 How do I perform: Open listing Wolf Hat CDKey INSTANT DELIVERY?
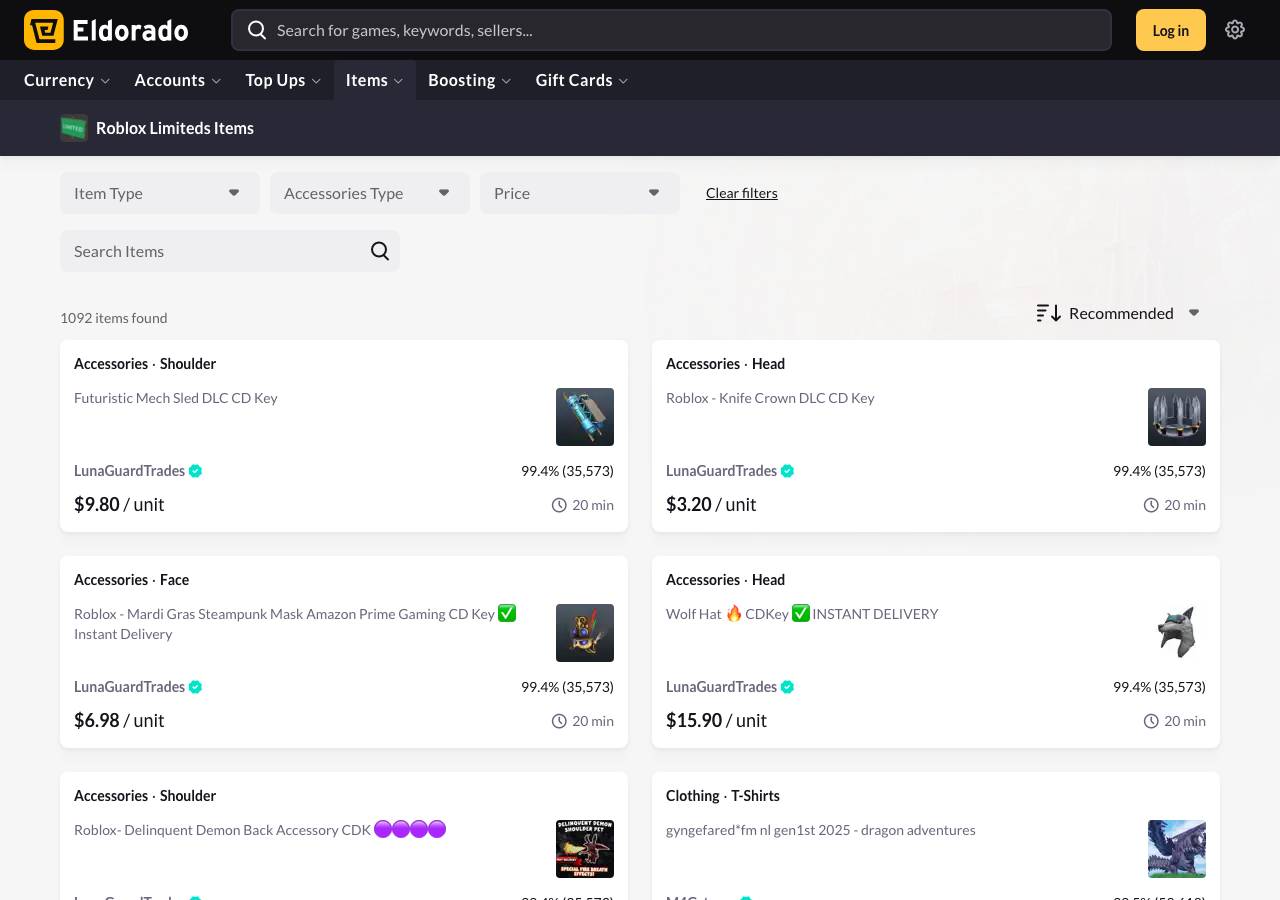802,614
